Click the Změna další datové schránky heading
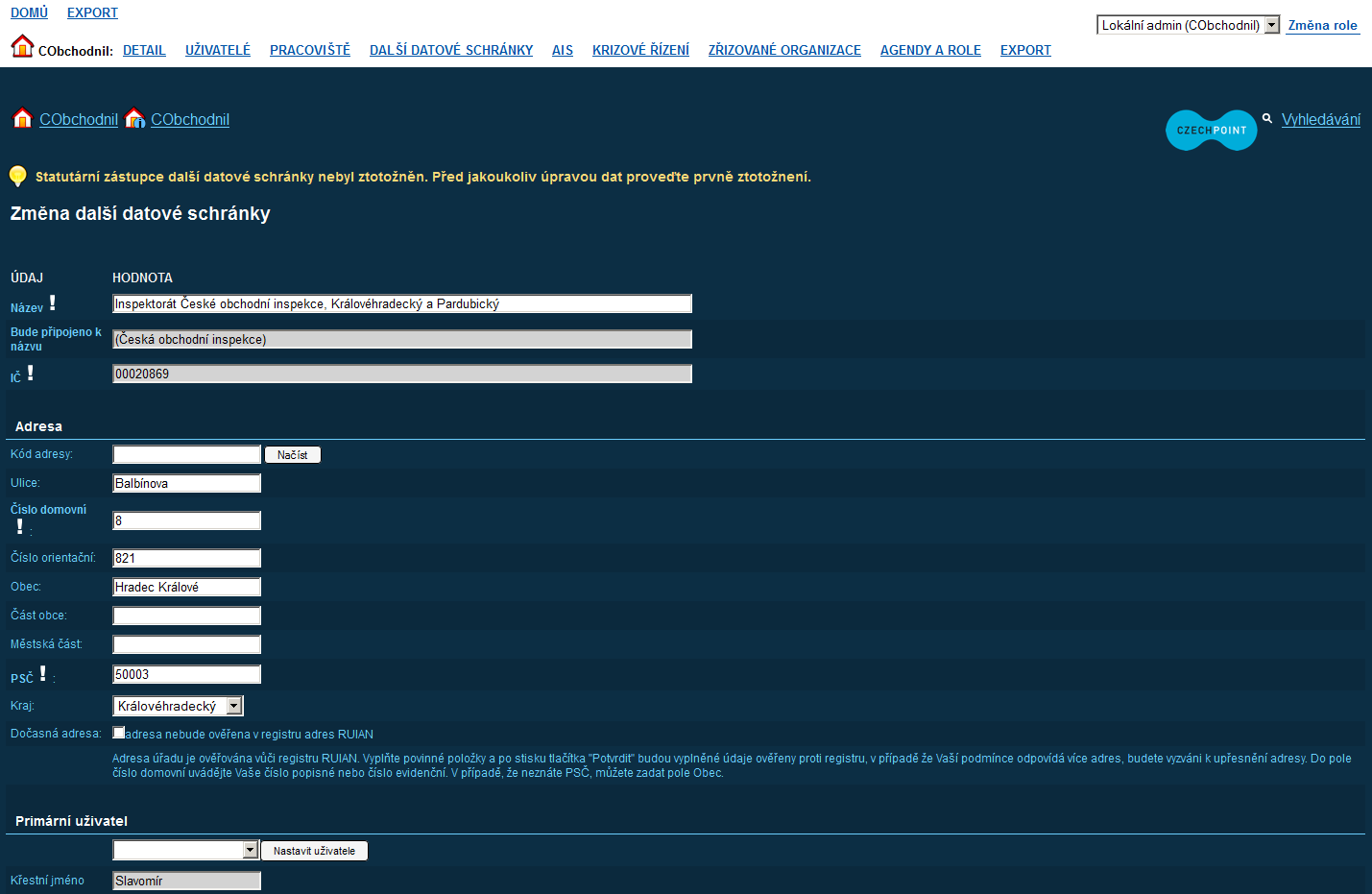Viewport: 1372px width, 894px height. [140, 213]
